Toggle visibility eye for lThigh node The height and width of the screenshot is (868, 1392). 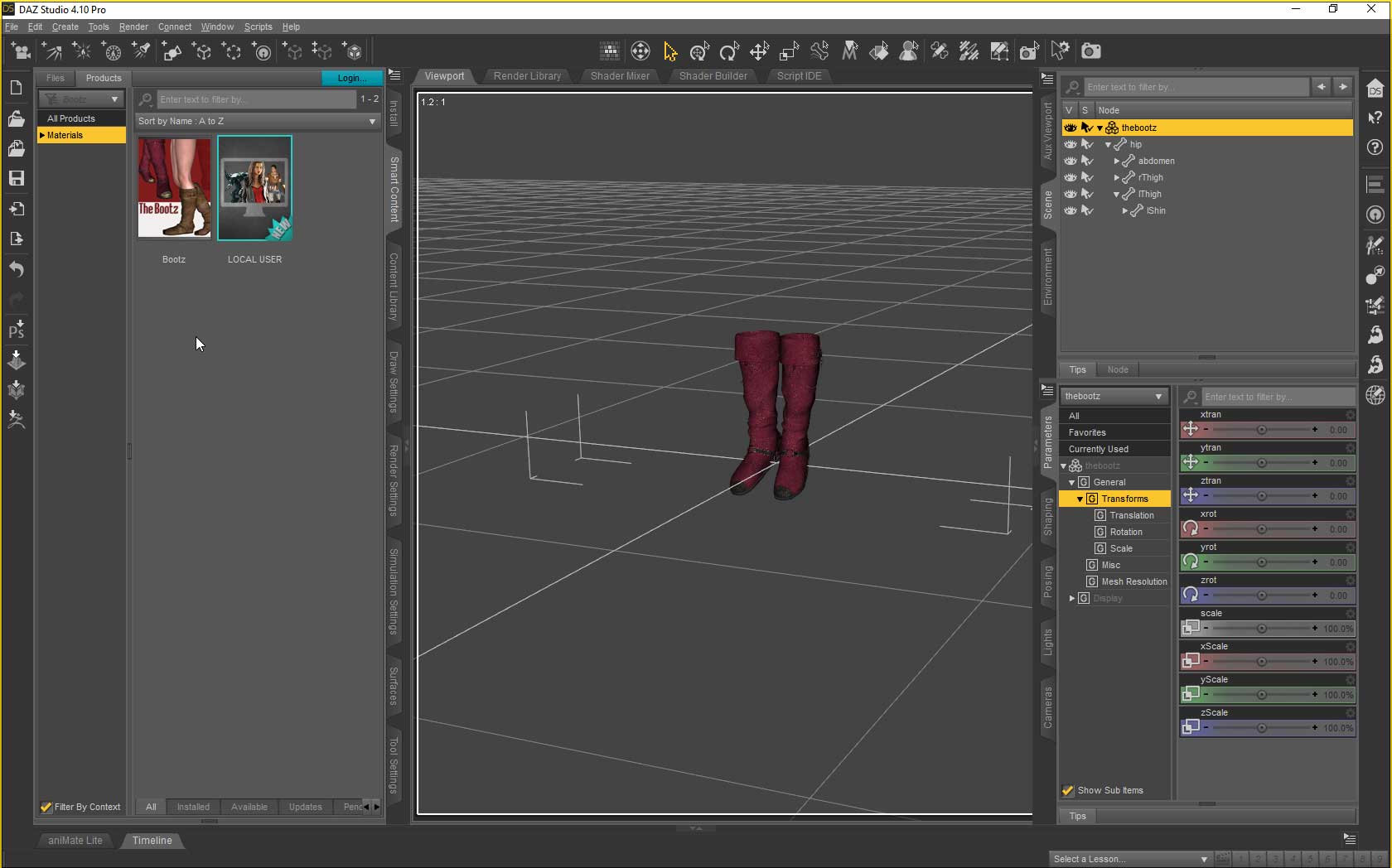(1071, 194)
